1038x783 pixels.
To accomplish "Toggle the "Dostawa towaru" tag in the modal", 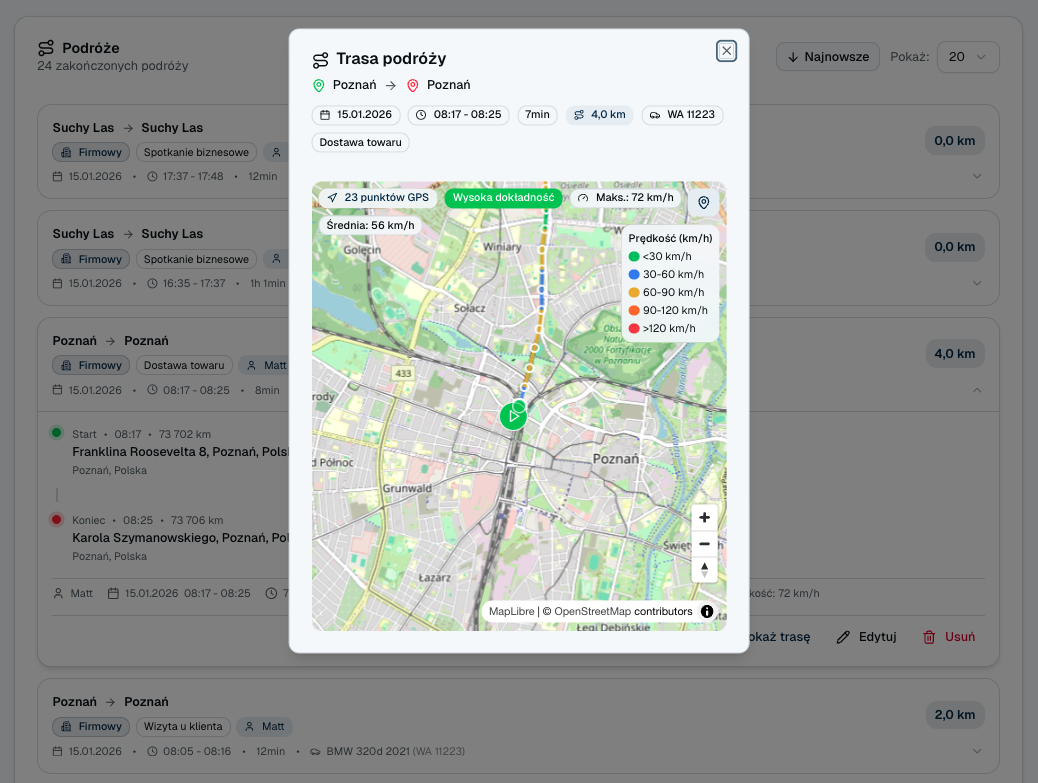I will 359,143.
